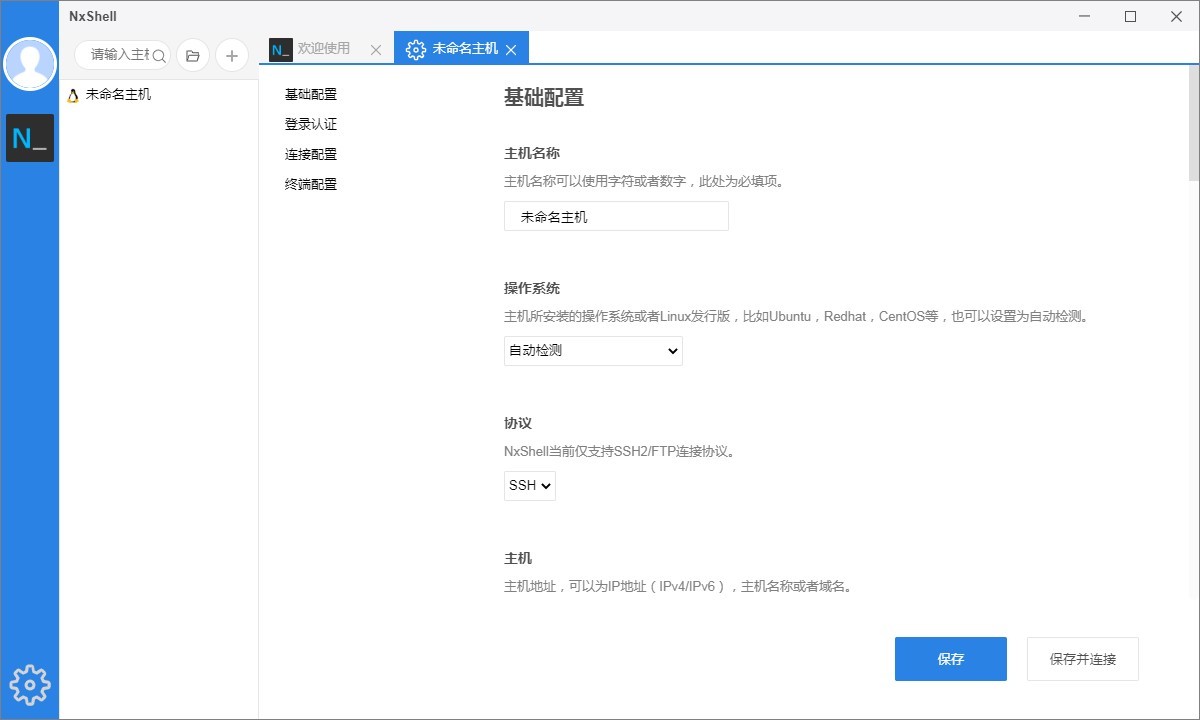Click the 主机名称 text input field

point(615,216)
